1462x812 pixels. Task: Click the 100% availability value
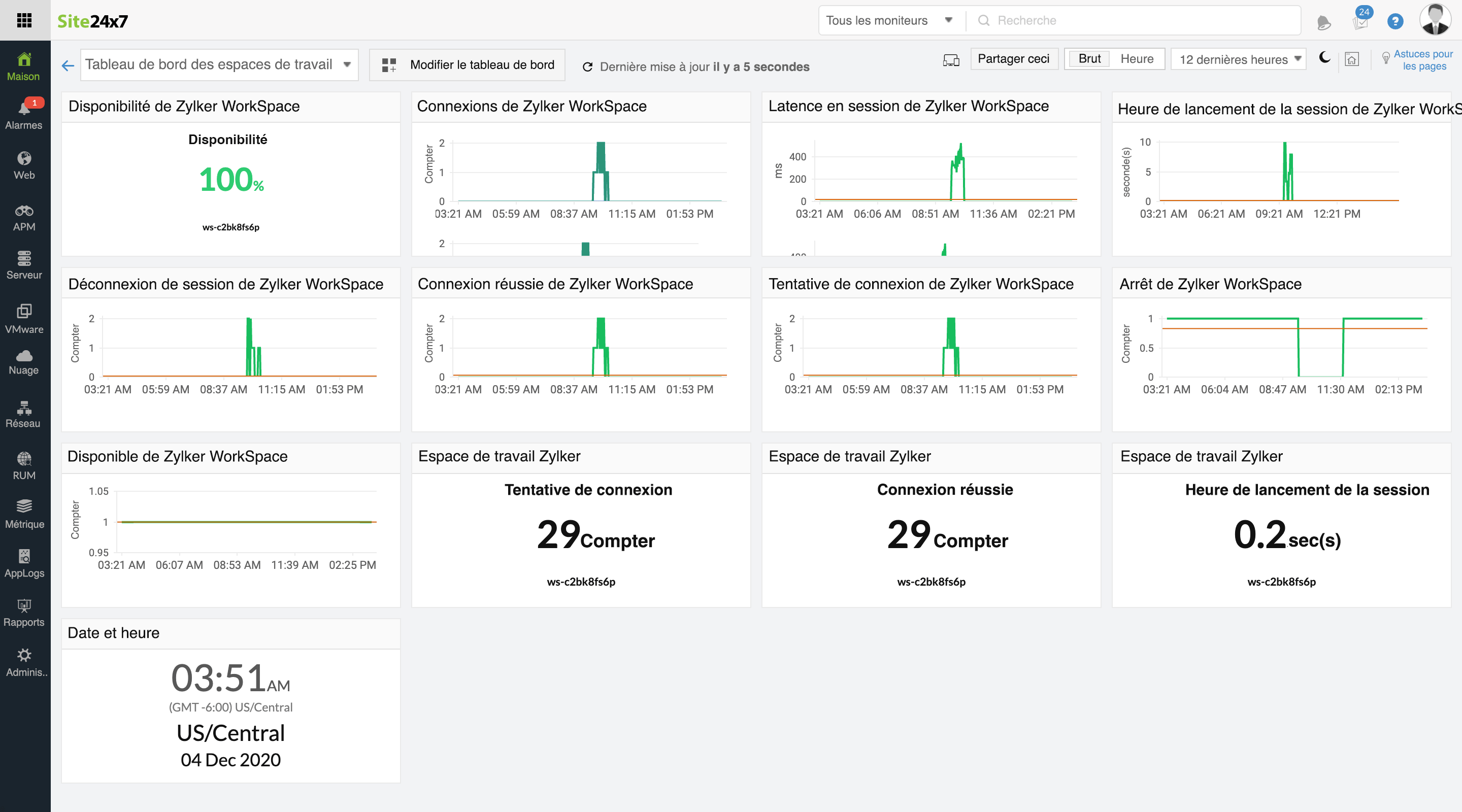[x=231, y=180]
